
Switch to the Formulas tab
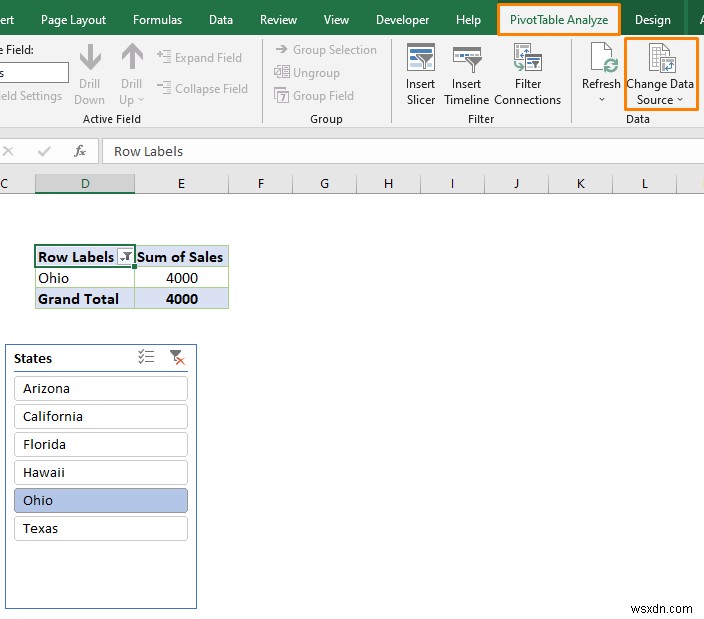tap(157, 20)
